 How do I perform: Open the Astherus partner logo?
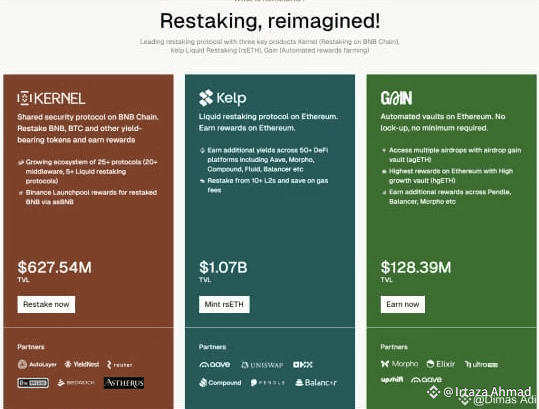(x=124, y=383)
